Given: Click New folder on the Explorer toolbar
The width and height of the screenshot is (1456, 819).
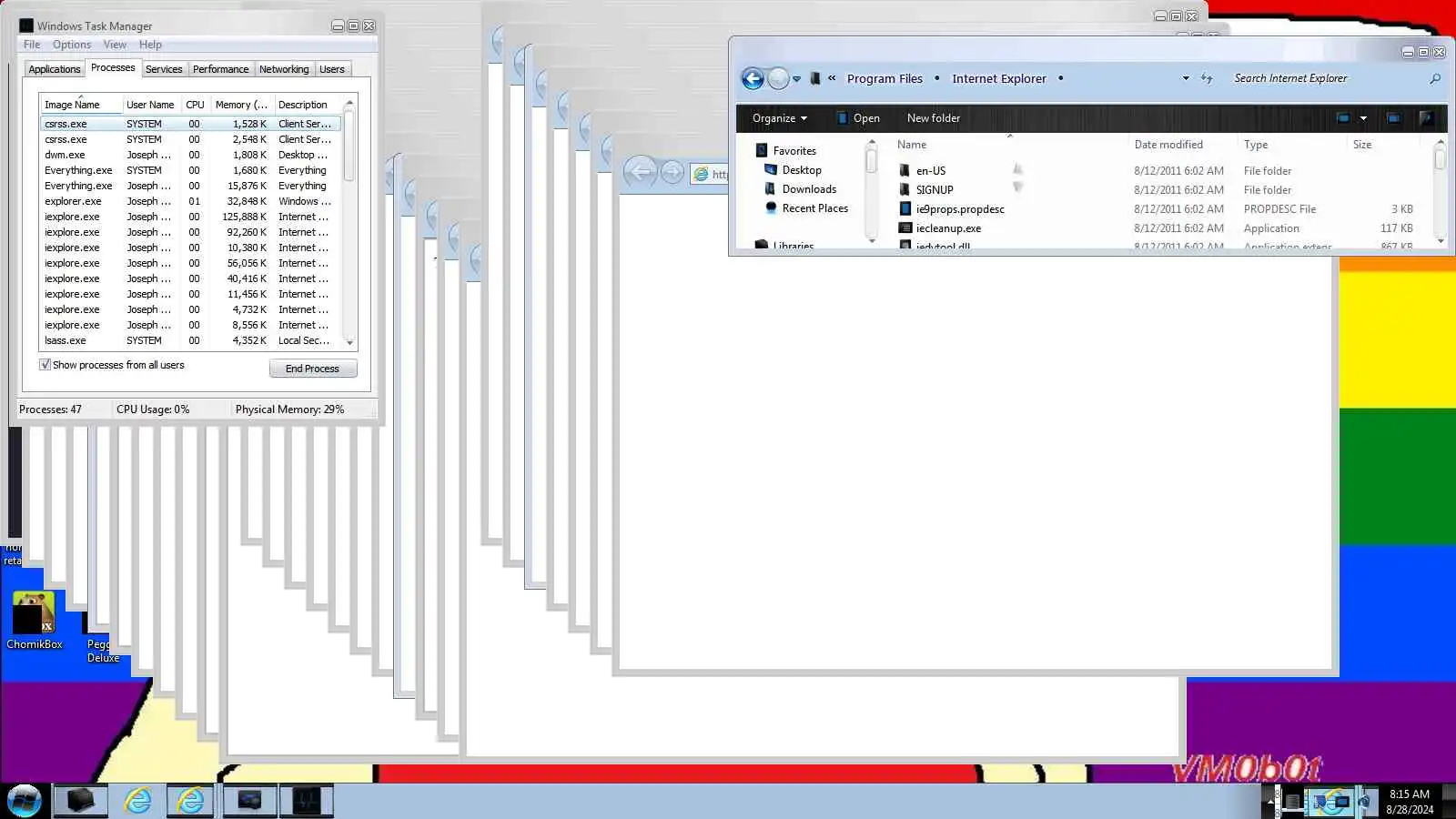Looking at the screenshot, I should coord(934,118).
